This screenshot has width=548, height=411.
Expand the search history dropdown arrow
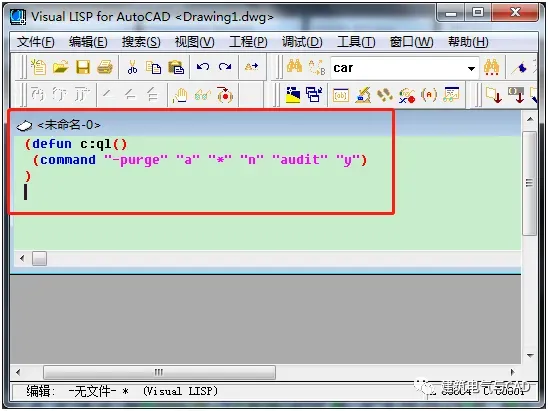pos(471,68)
